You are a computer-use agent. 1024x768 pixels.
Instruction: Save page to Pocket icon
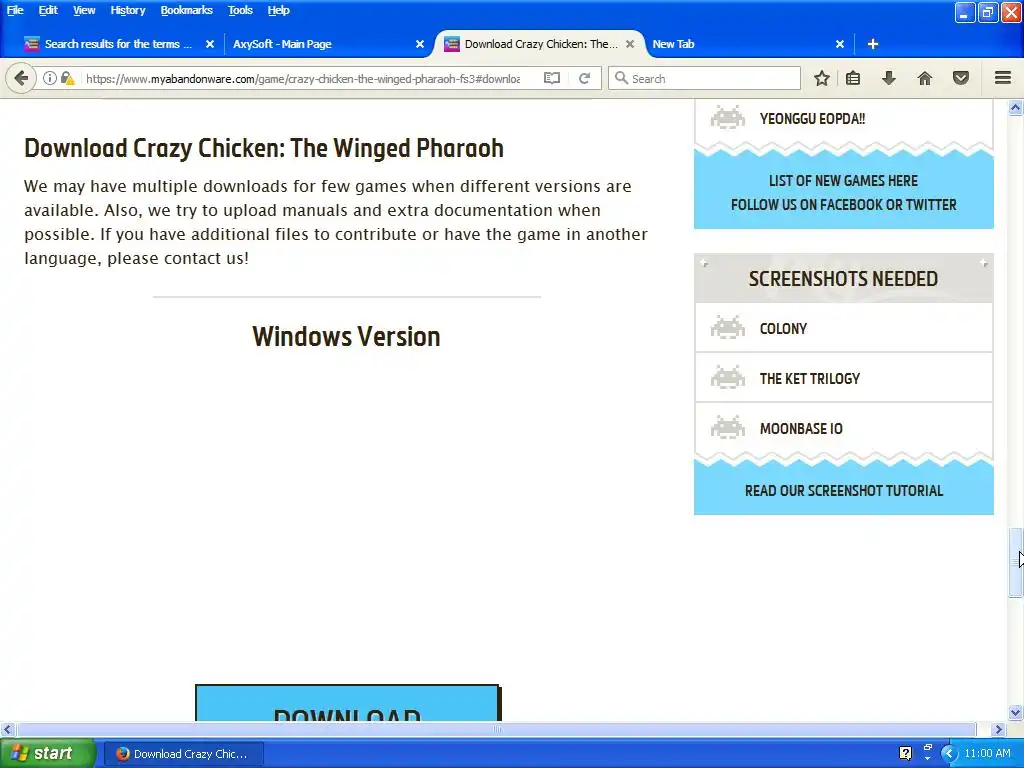pos(961,78)
